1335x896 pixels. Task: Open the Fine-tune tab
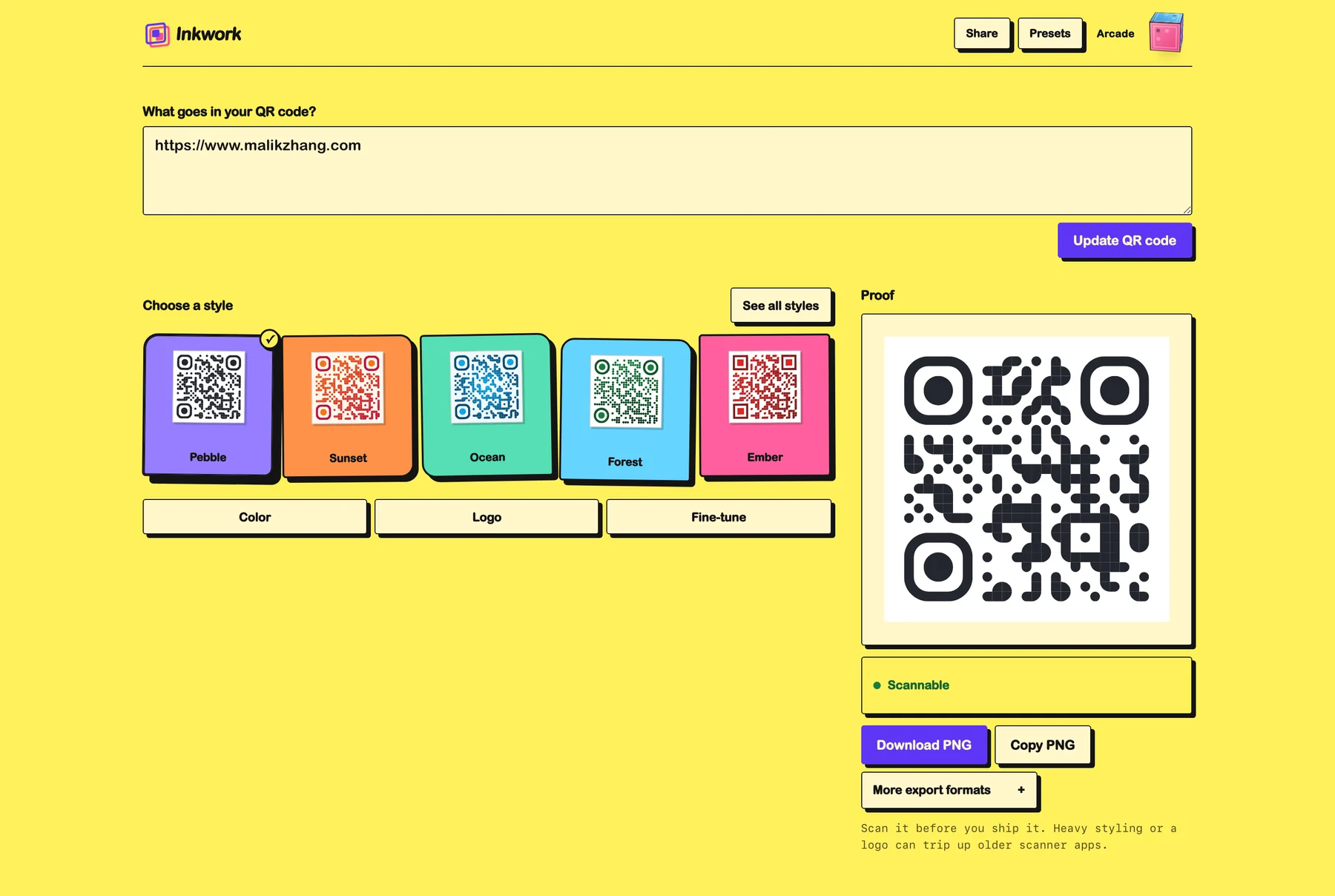719,517
